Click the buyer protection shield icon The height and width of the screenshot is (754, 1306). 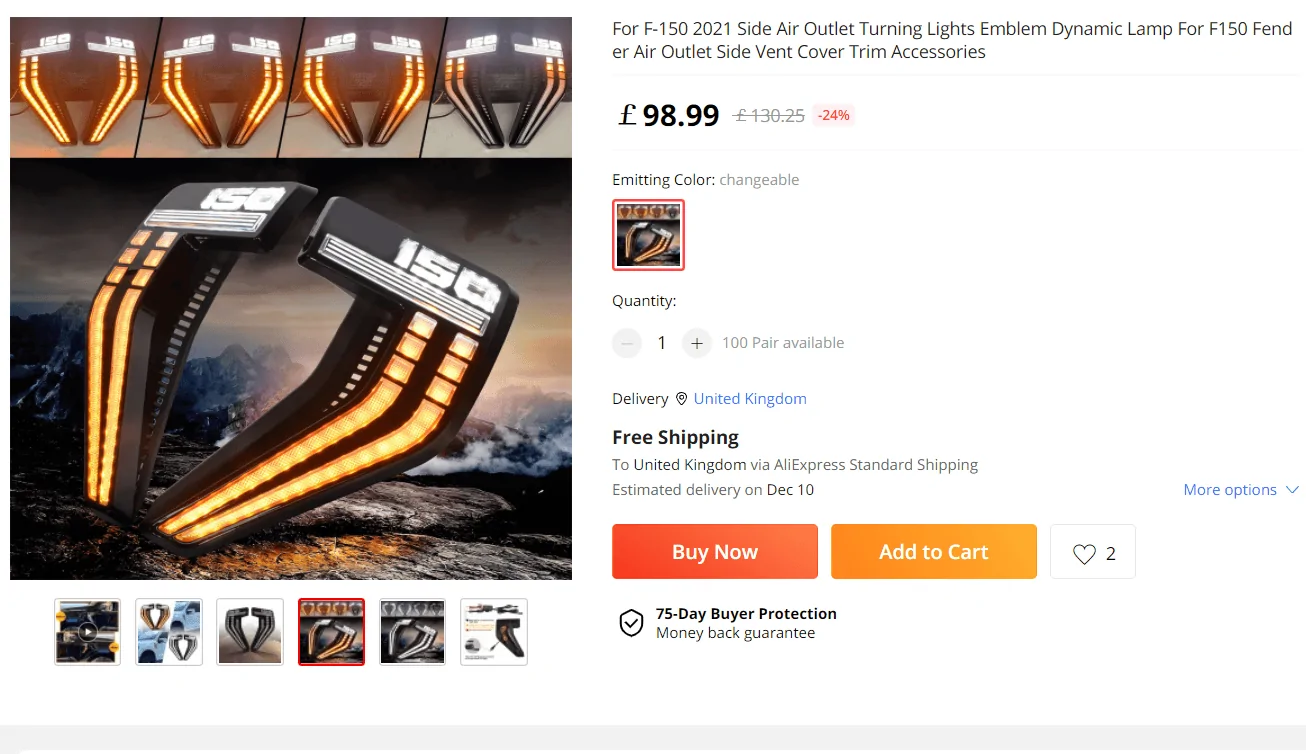[x=631, y=622]
